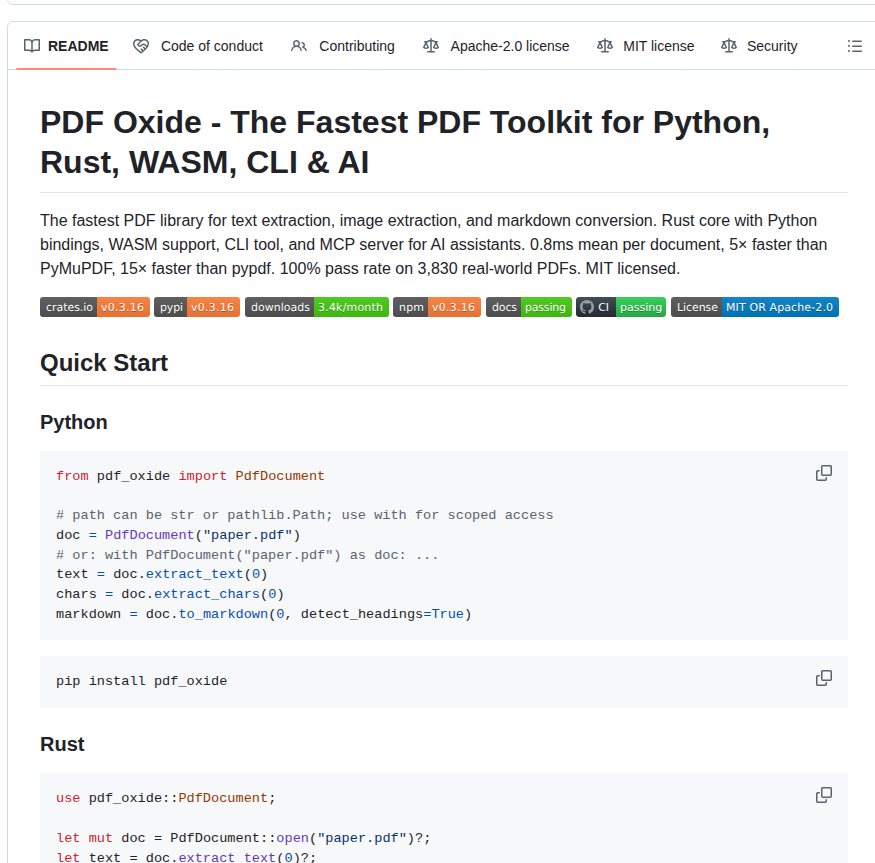Click the 'from pdf_oxide import PdfDocument' line
Screen dimensions: 875x863
(x=190, y=476)
